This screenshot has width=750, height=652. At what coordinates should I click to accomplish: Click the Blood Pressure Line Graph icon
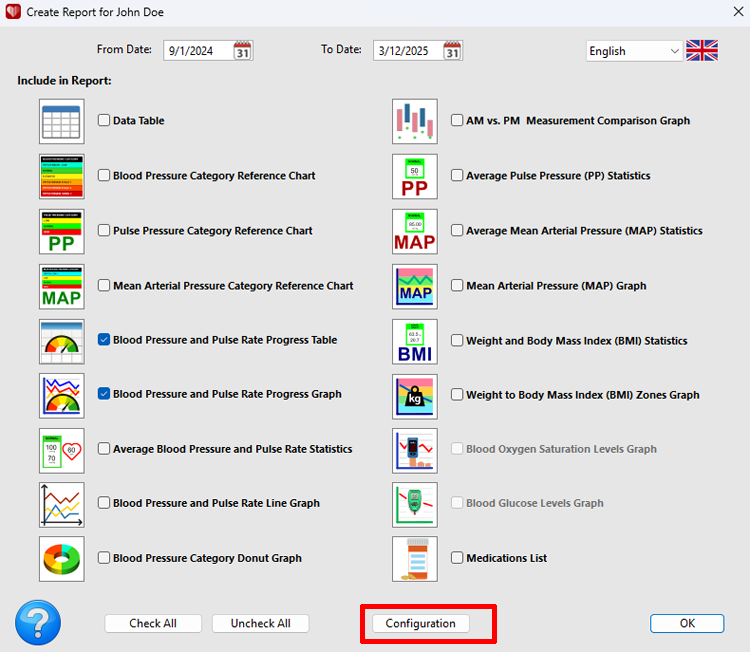pyautogui.click(x=61, y=504)
